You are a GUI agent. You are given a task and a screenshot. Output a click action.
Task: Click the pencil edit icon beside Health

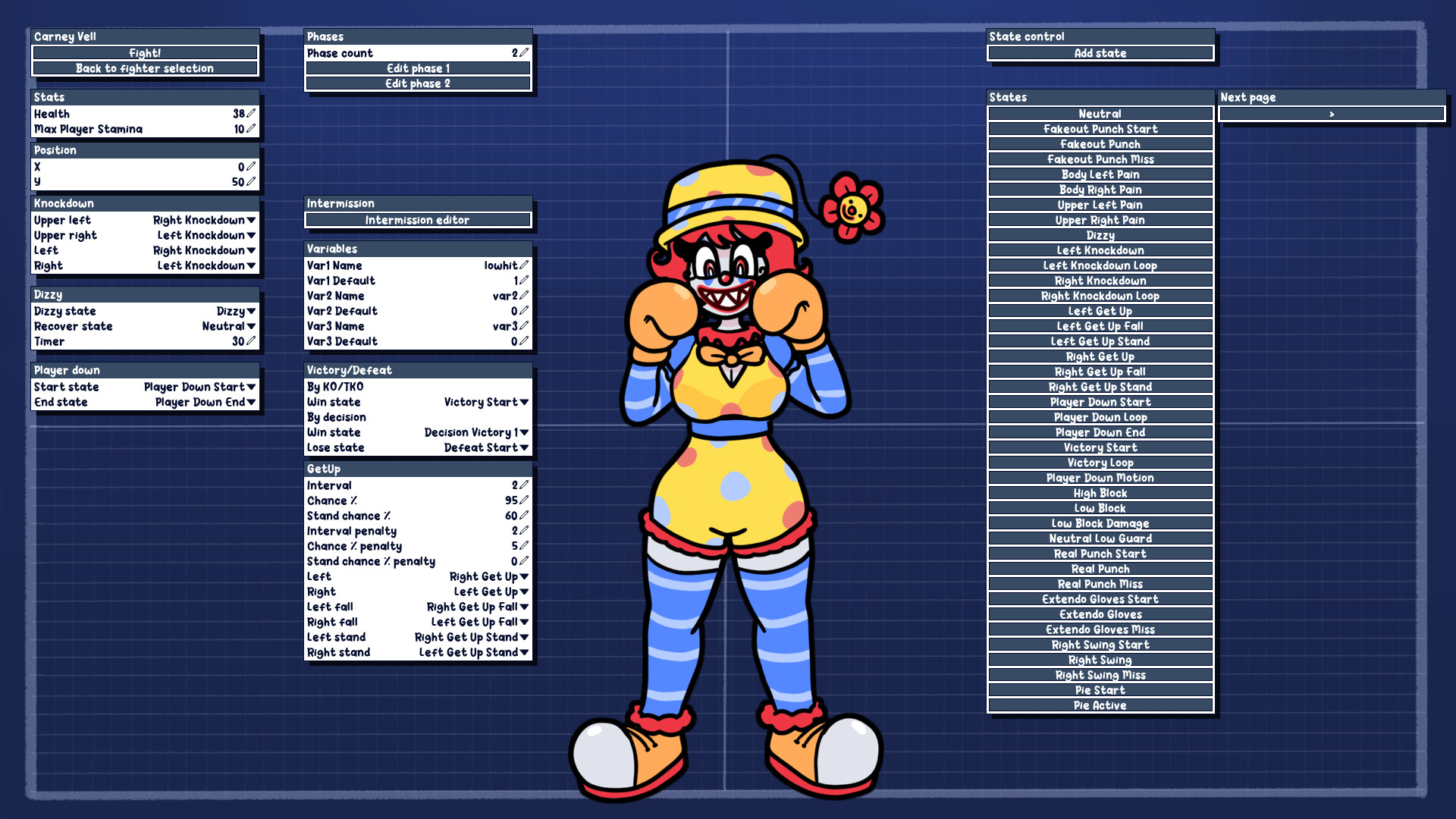[251, 114]
